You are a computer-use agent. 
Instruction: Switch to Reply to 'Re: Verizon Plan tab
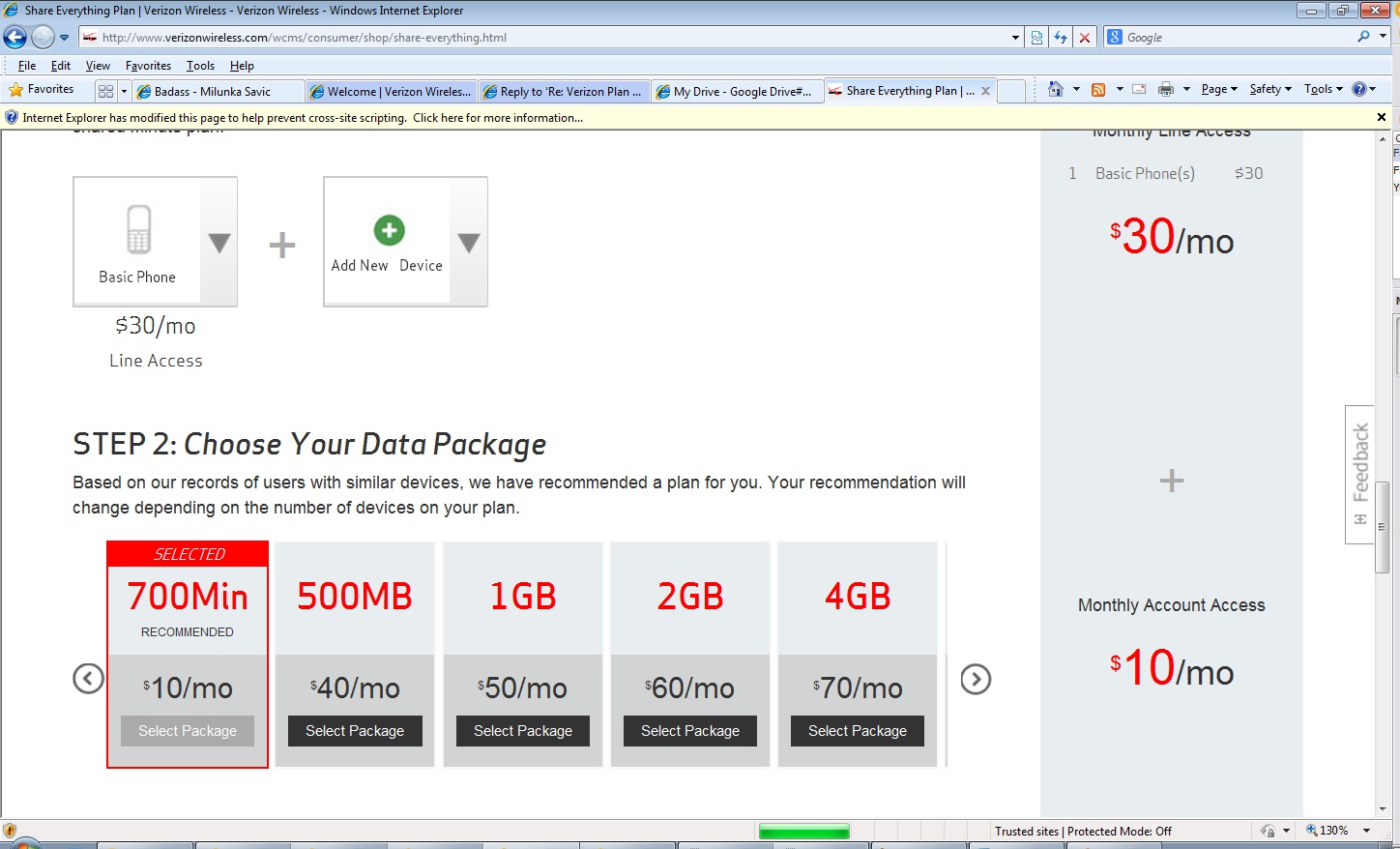pos(564,91)
